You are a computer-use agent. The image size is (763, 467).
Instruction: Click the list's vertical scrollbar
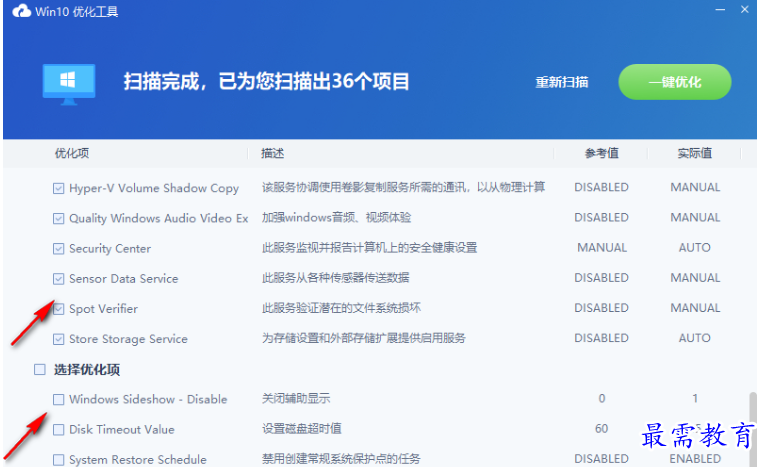(x=752, y=428)
